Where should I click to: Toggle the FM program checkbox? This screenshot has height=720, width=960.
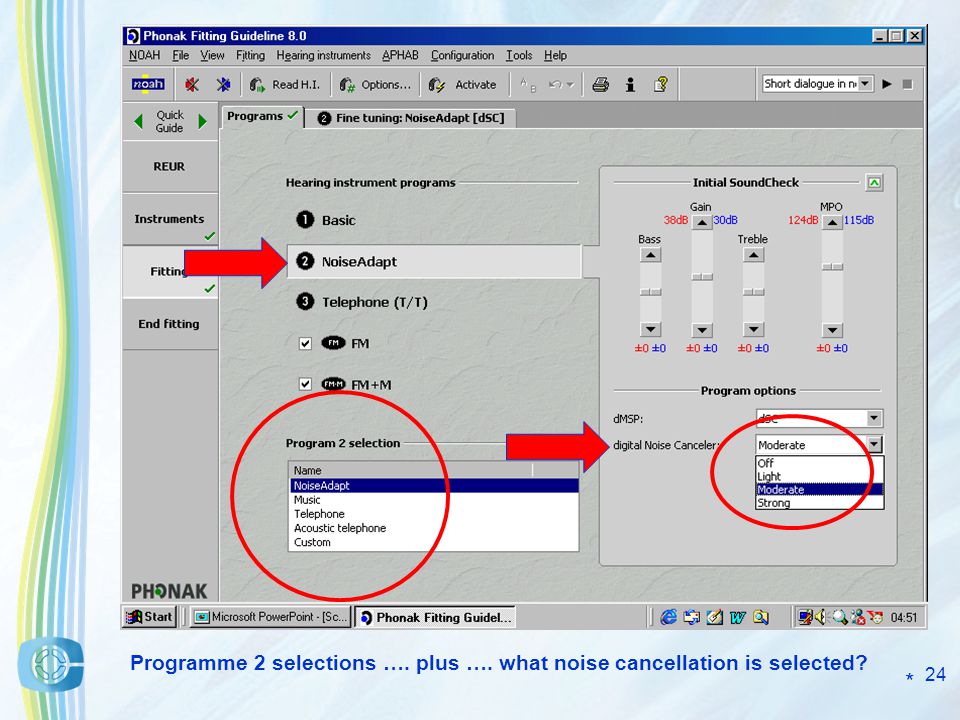tap(305, 343)
